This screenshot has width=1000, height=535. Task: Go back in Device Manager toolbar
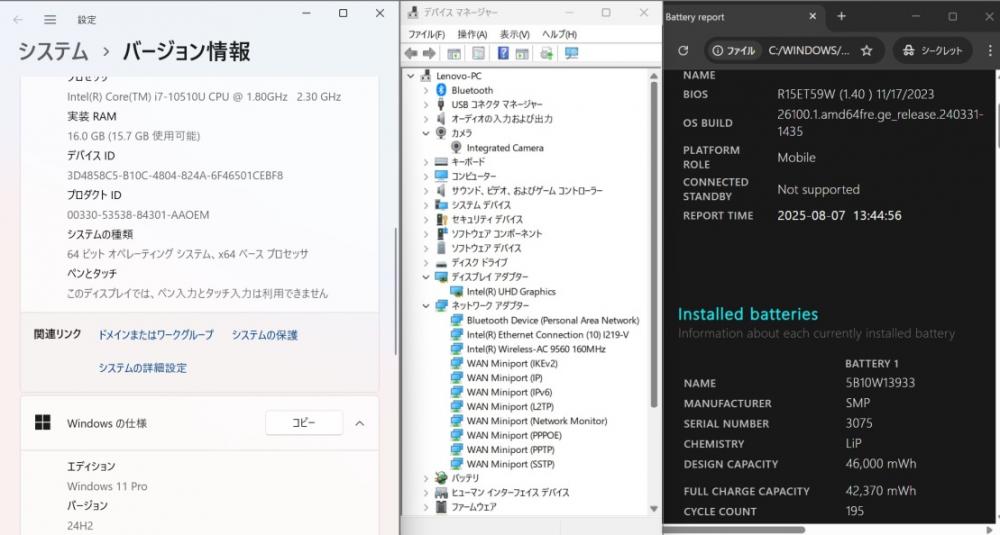pos(411,54)
